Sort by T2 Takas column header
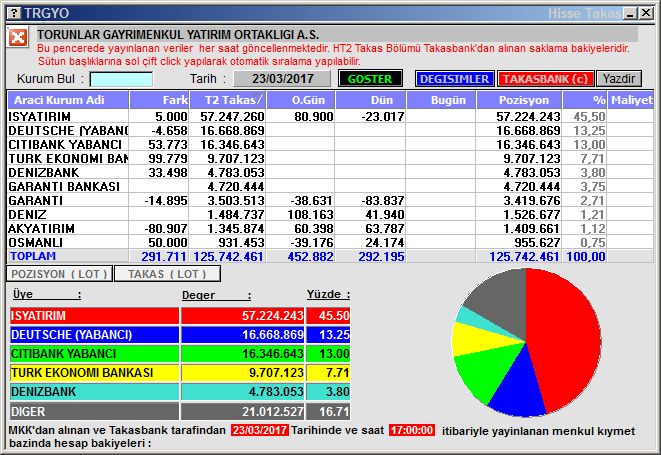 (228, 100)
